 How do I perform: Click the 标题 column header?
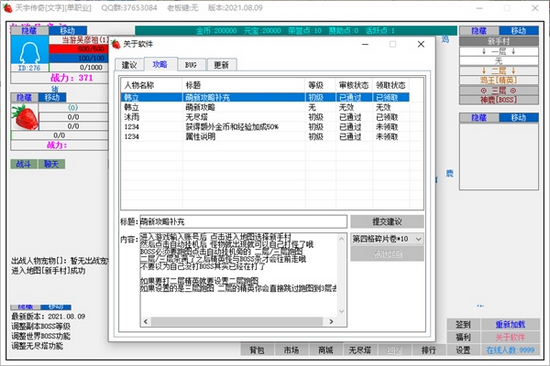pyautogui.click(x=244, y=85)
